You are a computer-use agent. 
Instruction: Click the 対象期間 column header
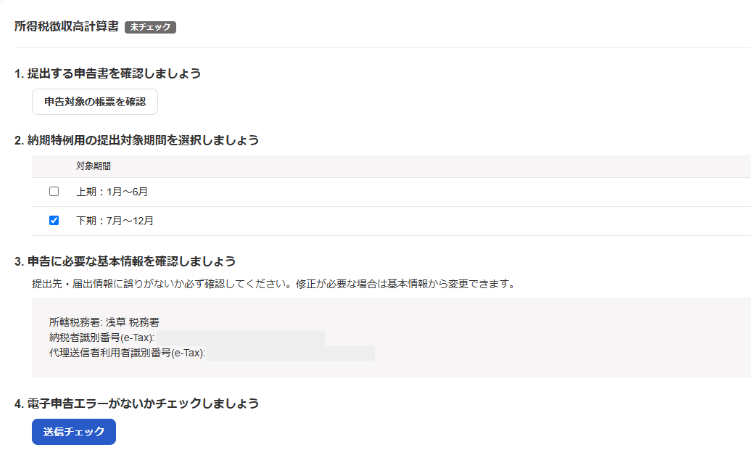click(x=93, y=166)
